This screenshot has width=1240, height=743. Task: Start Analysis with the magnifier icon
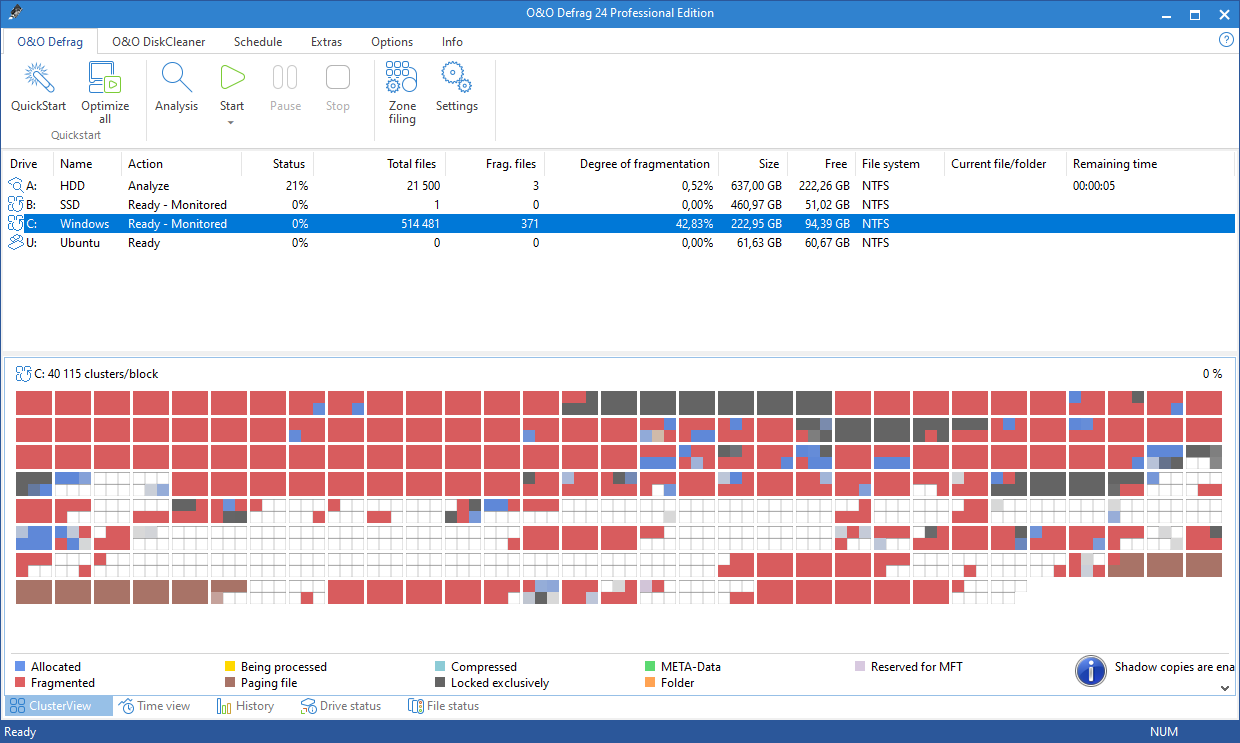tap(176, 78)
